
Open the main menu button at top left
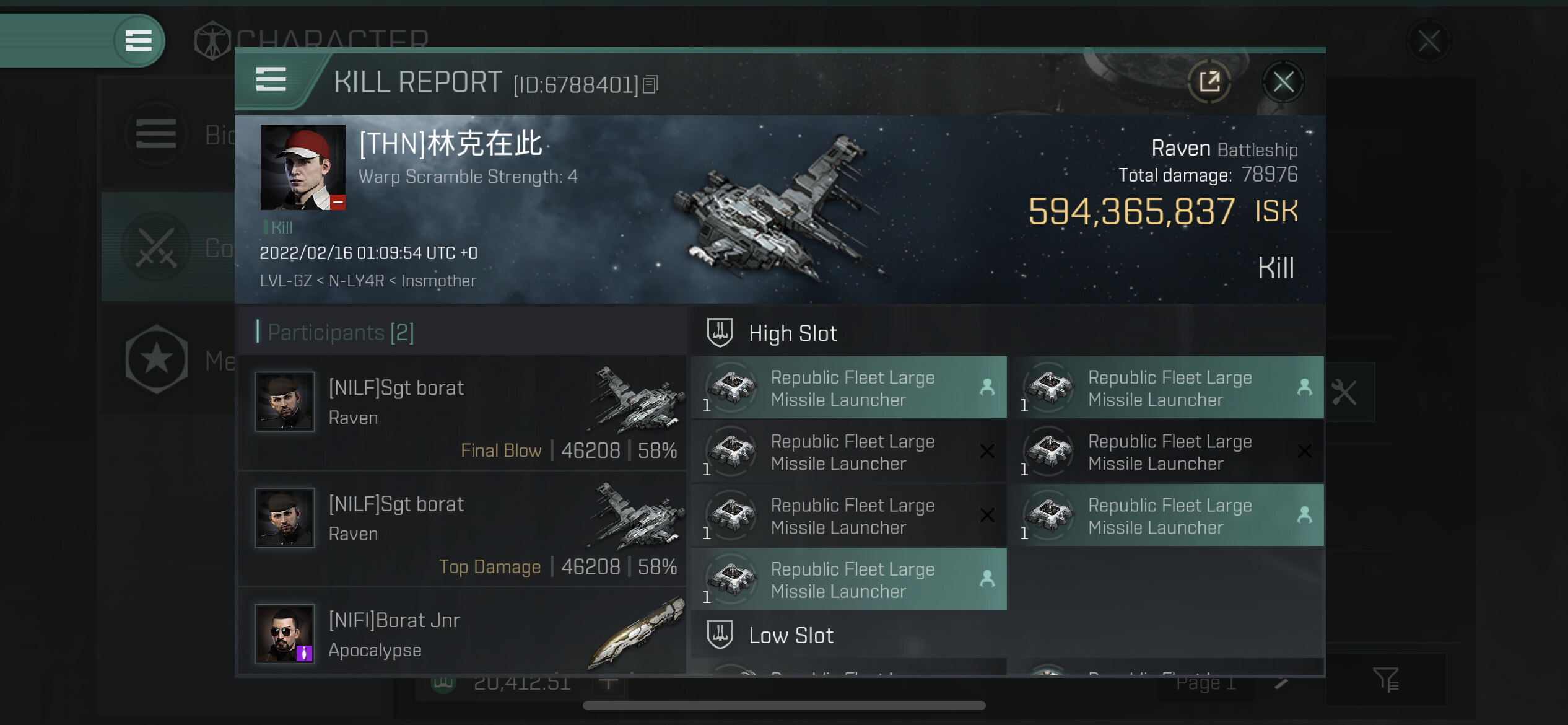coord(139,41)
